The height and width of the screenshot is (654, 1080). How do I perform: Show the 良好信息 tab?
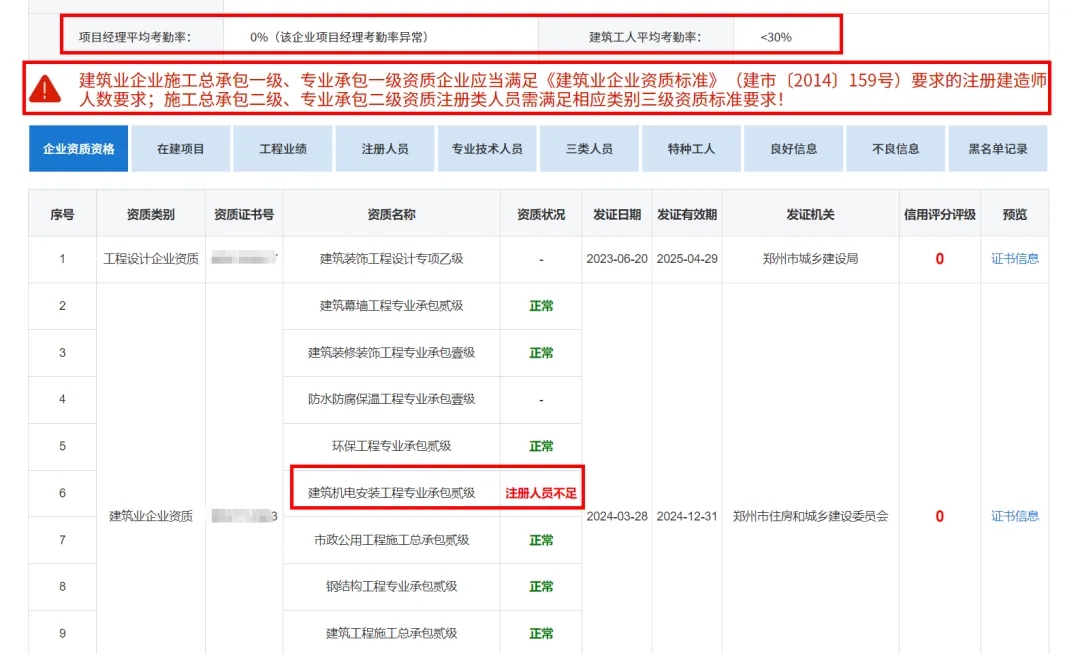[793, 149]
